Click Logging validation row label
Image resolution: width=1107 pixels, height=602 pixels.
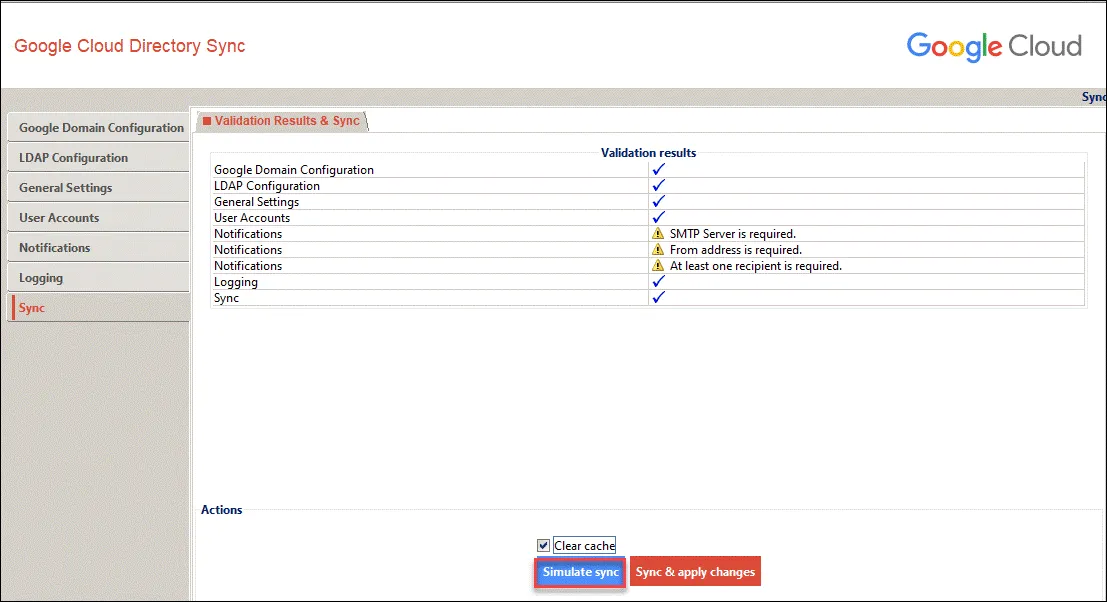click(236, 282)
